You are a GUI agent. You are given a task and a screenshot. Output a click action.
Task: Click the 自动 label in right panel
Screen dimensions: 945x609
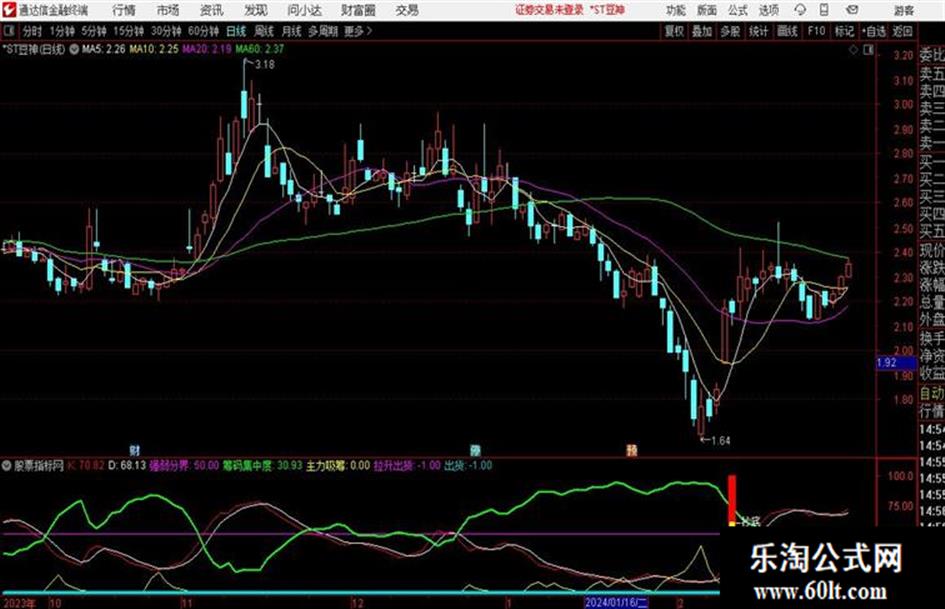click(932, 393)
